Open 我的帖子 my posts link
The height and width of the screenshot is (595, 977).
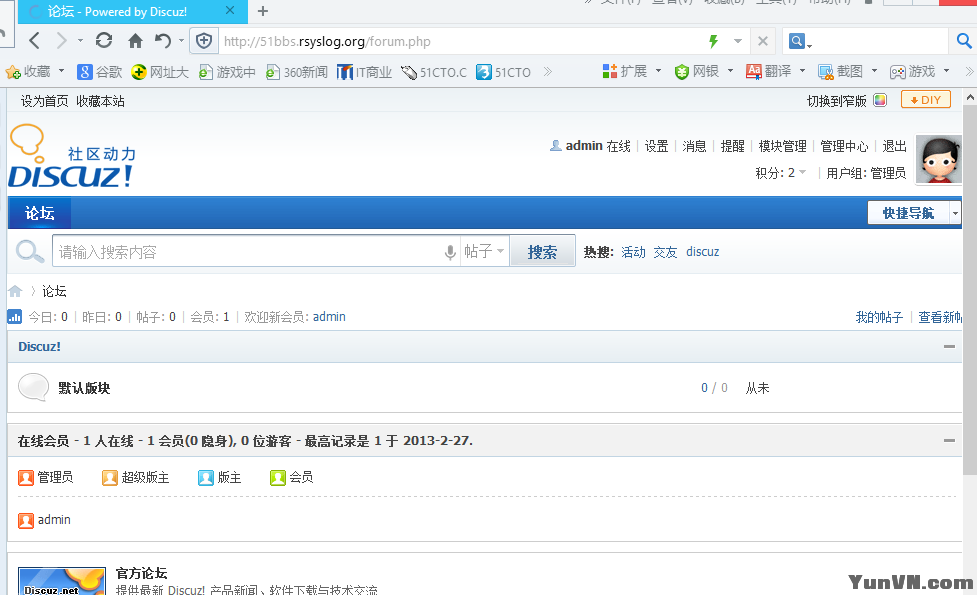click(x=879, y=317)
